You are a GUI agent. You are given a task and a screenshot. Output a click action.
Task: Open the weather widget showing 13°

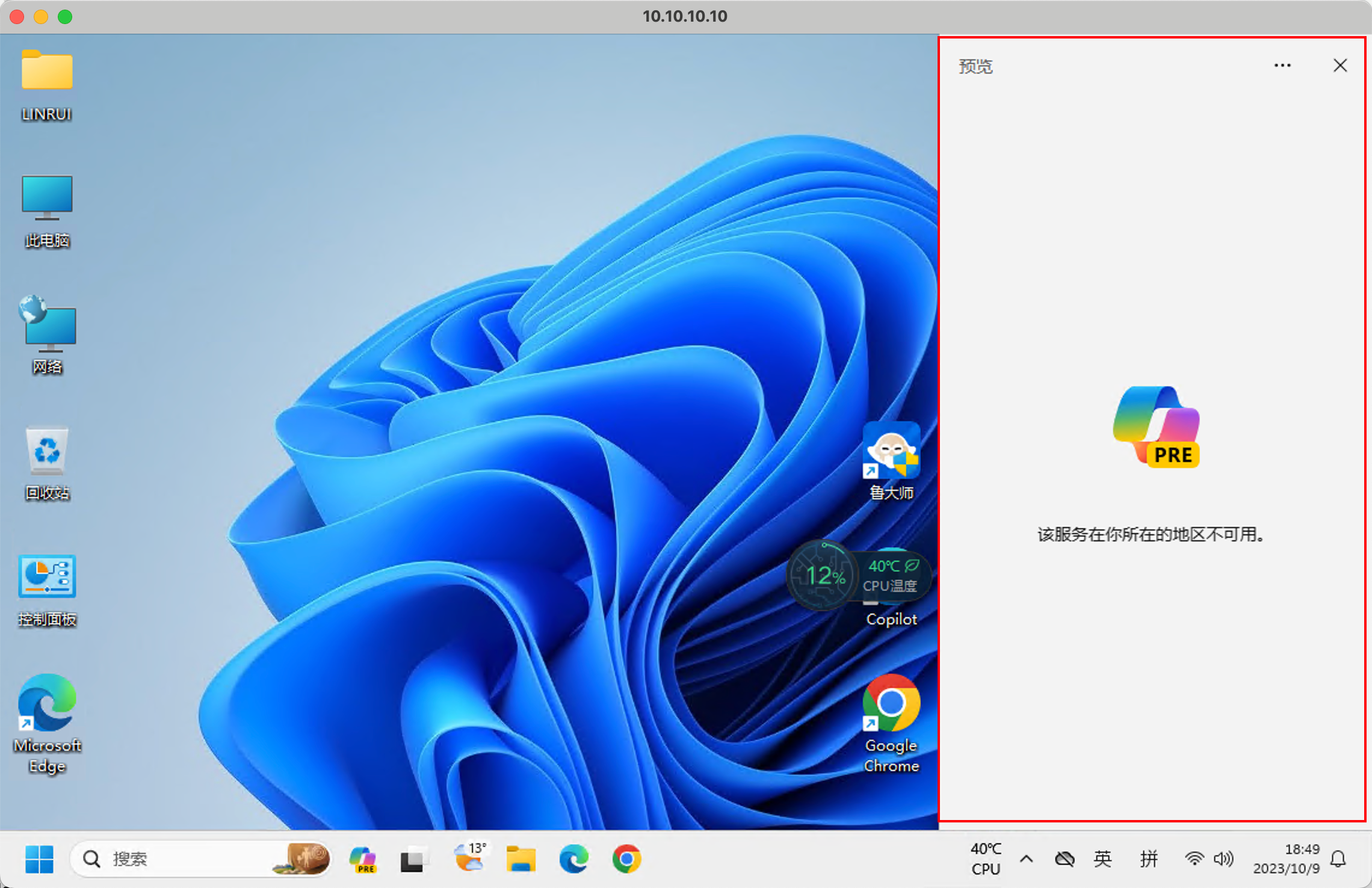click(x=470, y=857)
